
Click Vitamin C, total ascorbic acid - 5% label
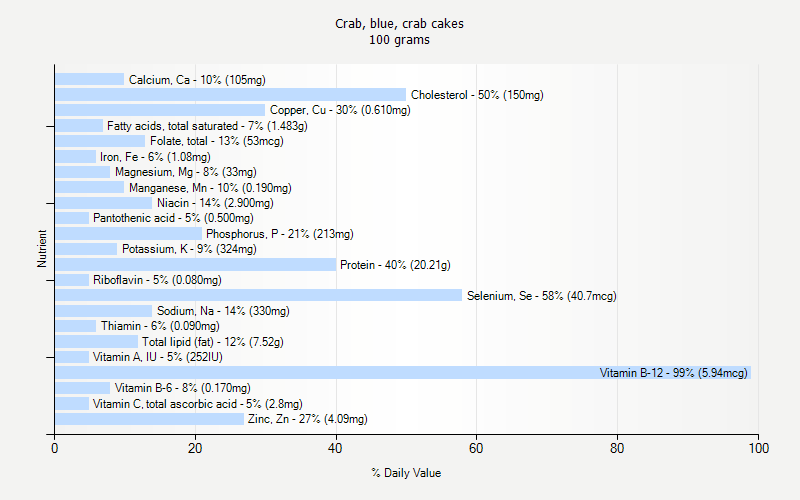coord(197,404)
